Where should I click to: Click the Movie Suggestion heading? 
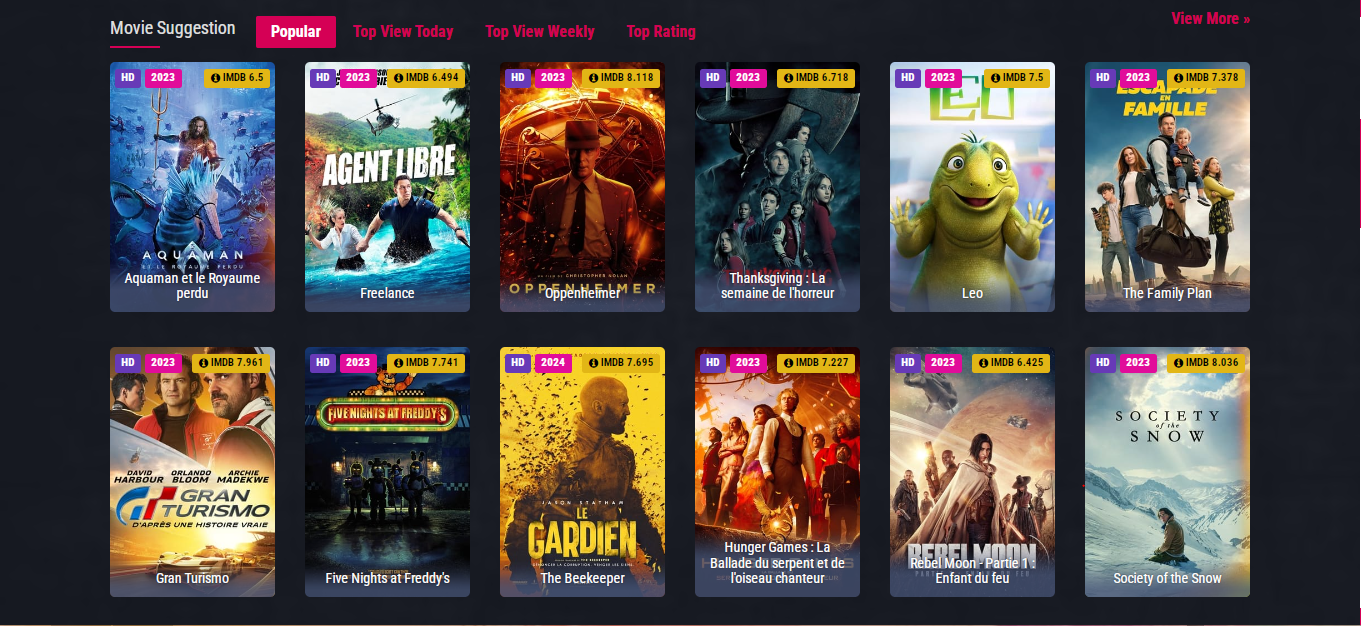tap(173, 28)
